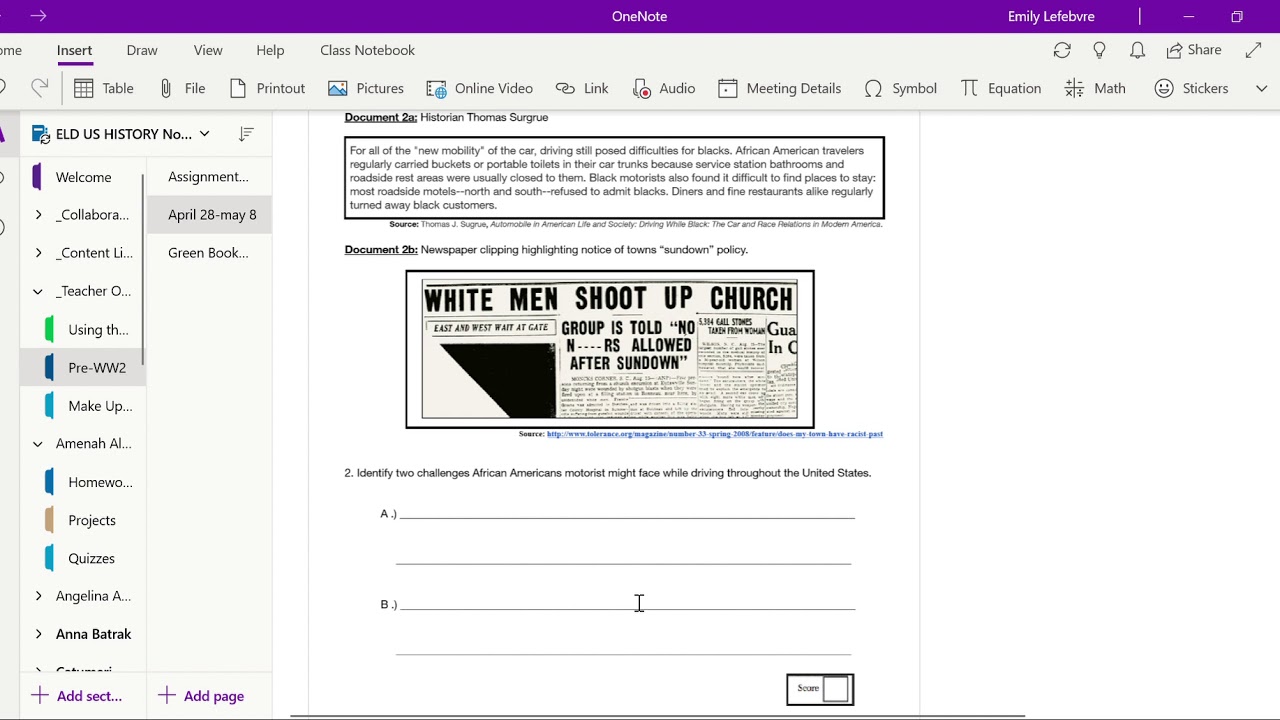Open the Stickers gallery
The image size is (1280, 720).
pyautogui.click(x=1191, y=88)
